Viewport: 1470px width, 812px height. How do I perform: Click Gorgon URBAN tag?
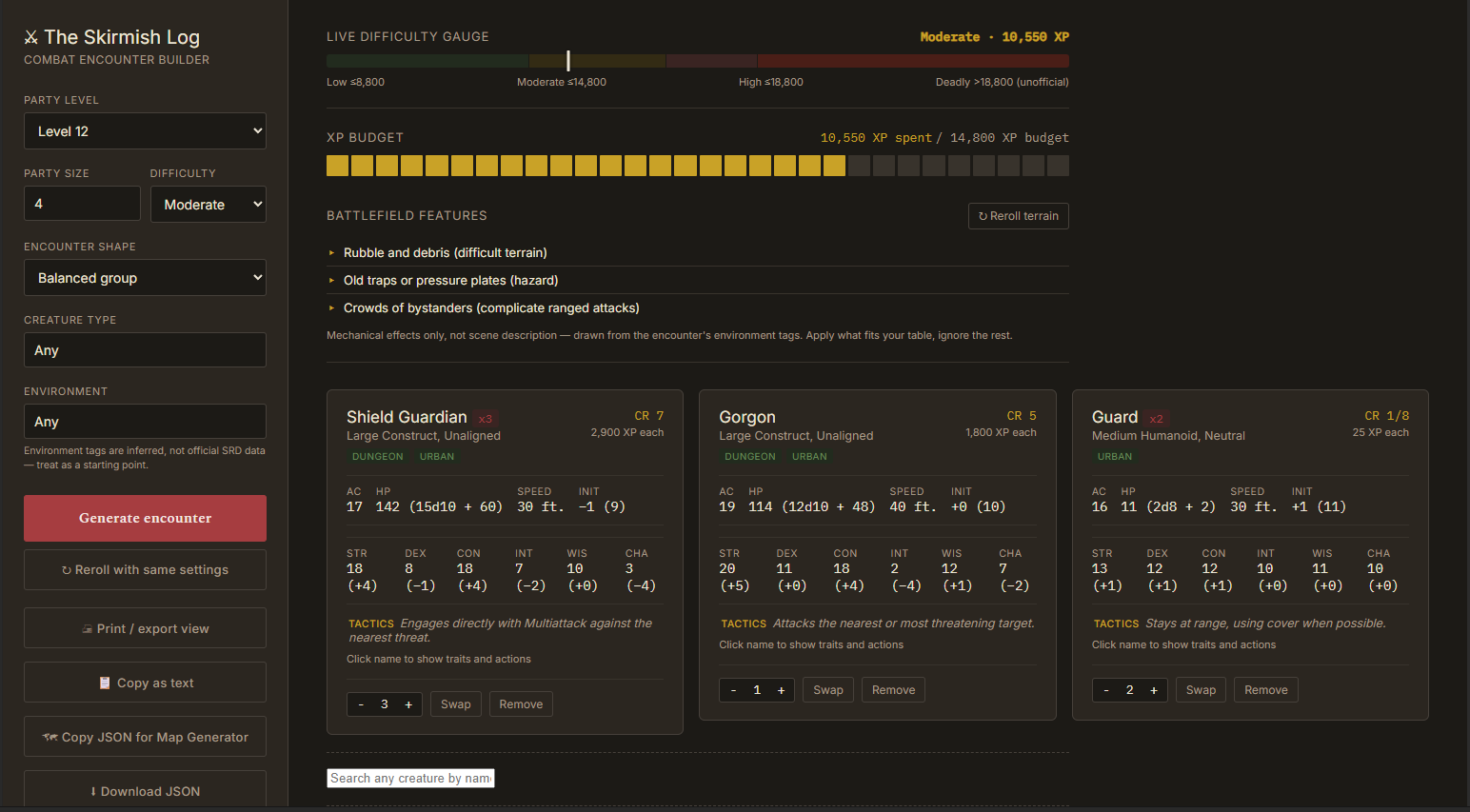click(x=809, y=457)
